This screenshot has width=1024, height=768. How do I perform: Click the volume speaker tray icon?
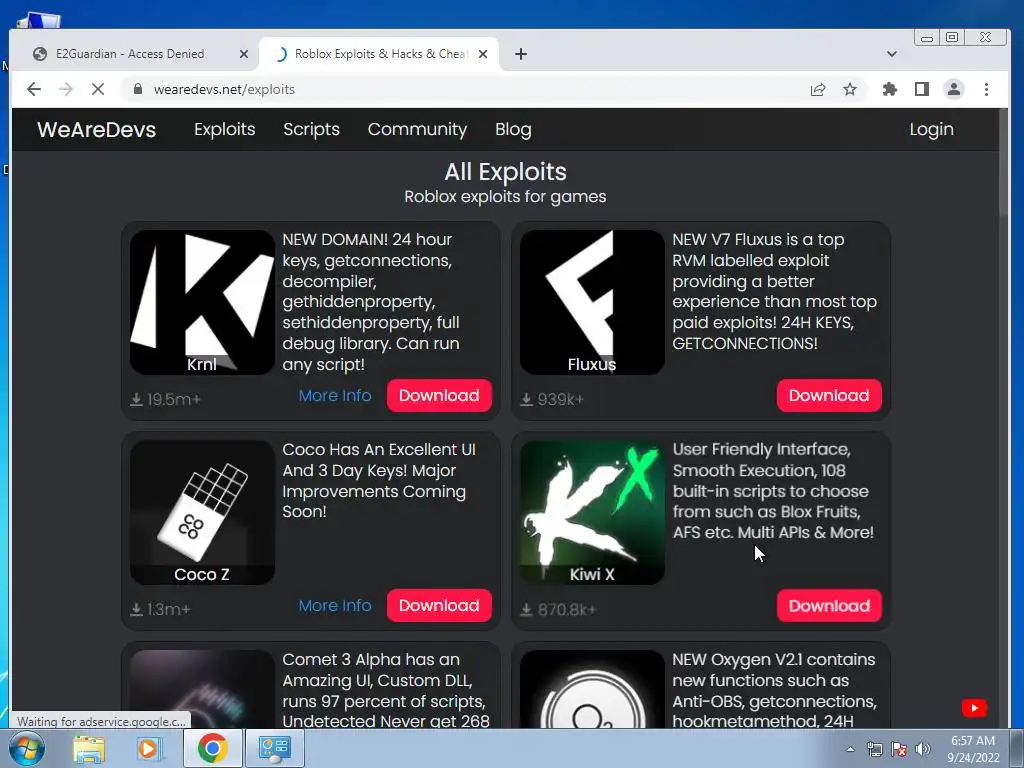point(923,749)
